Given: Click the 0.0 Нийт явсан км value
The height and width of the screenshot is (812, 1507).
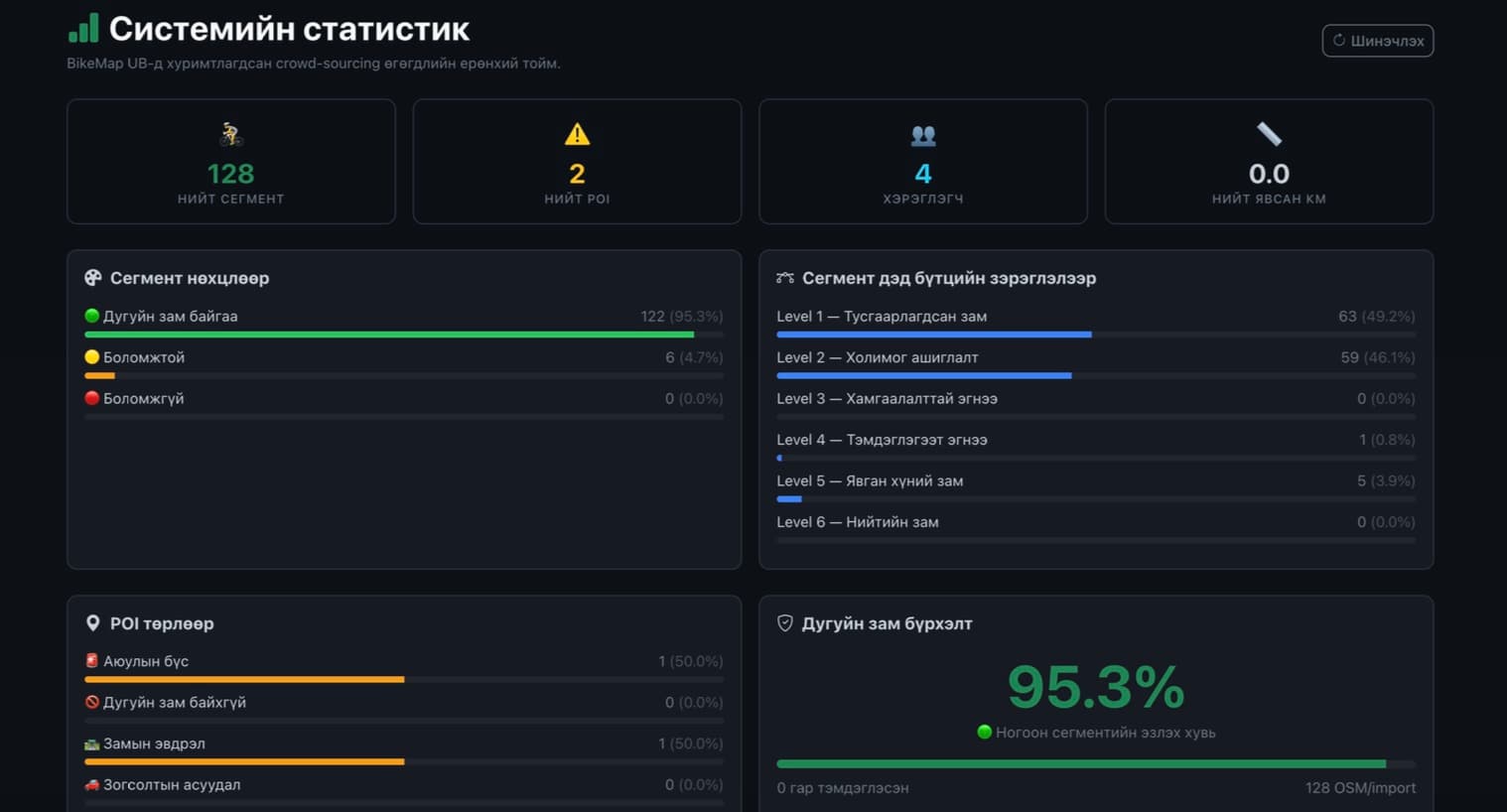Looking at the screenshot, I should [1269, 174].
